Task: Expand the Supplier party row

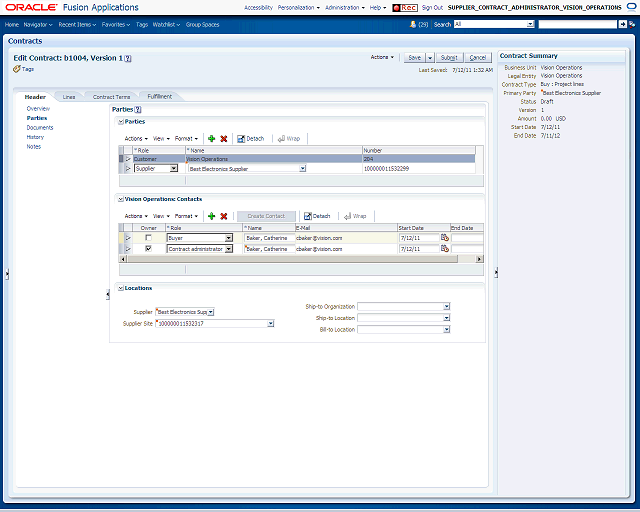Action: coord(128,169)
